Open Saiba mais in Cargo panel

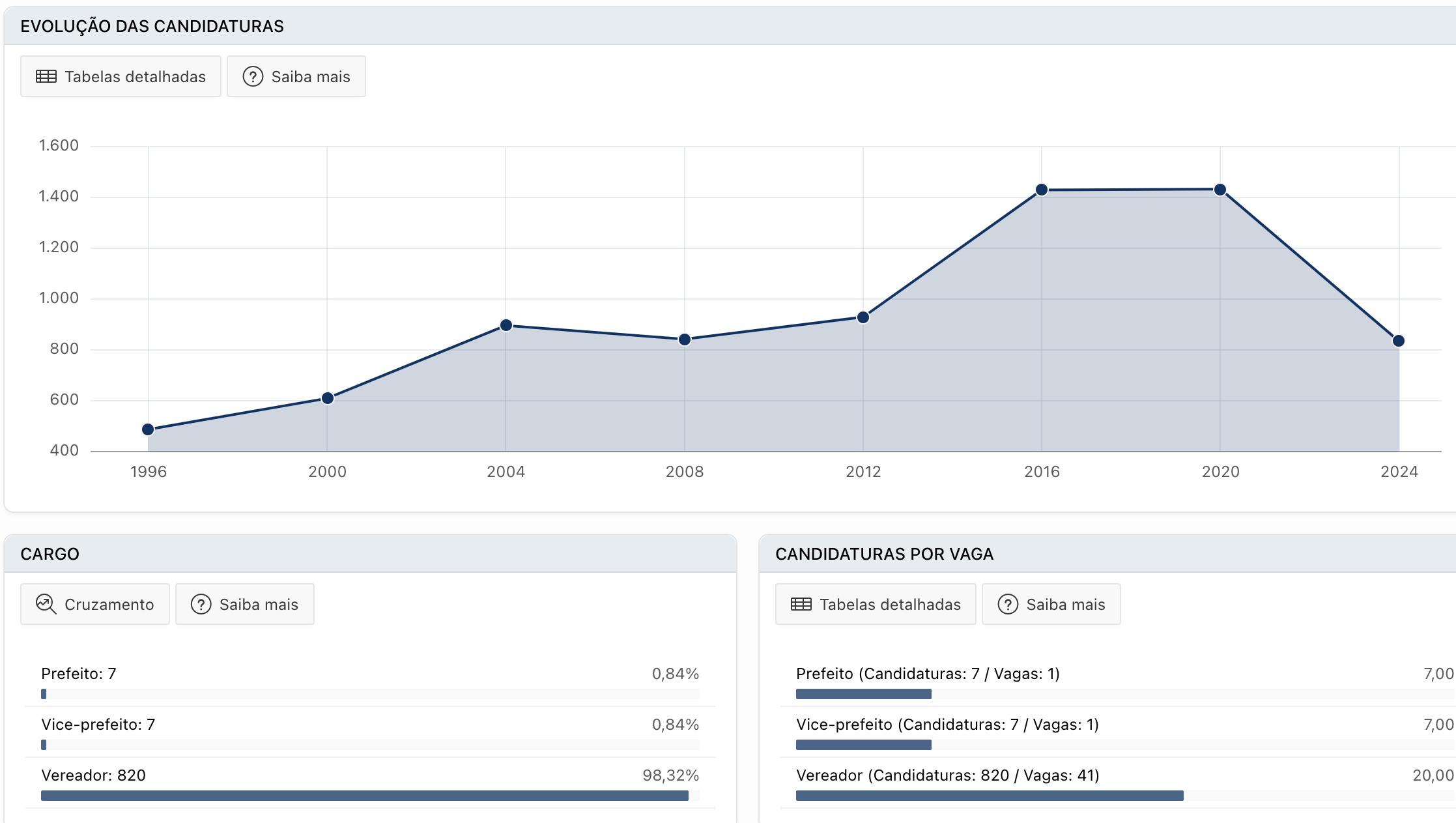pyautogui.click(x=245, y=605)
